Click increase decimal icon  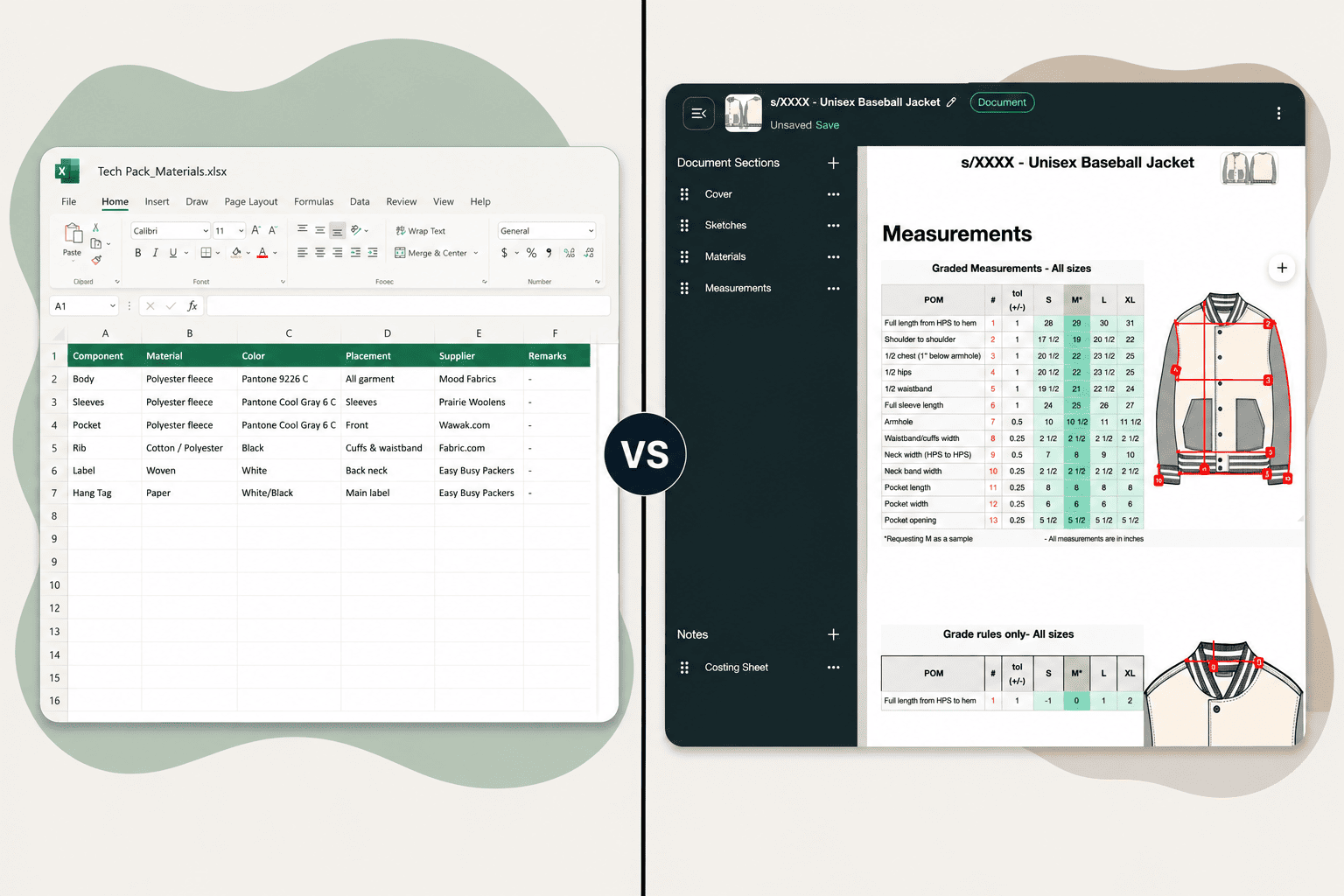(x=570, y=253)
